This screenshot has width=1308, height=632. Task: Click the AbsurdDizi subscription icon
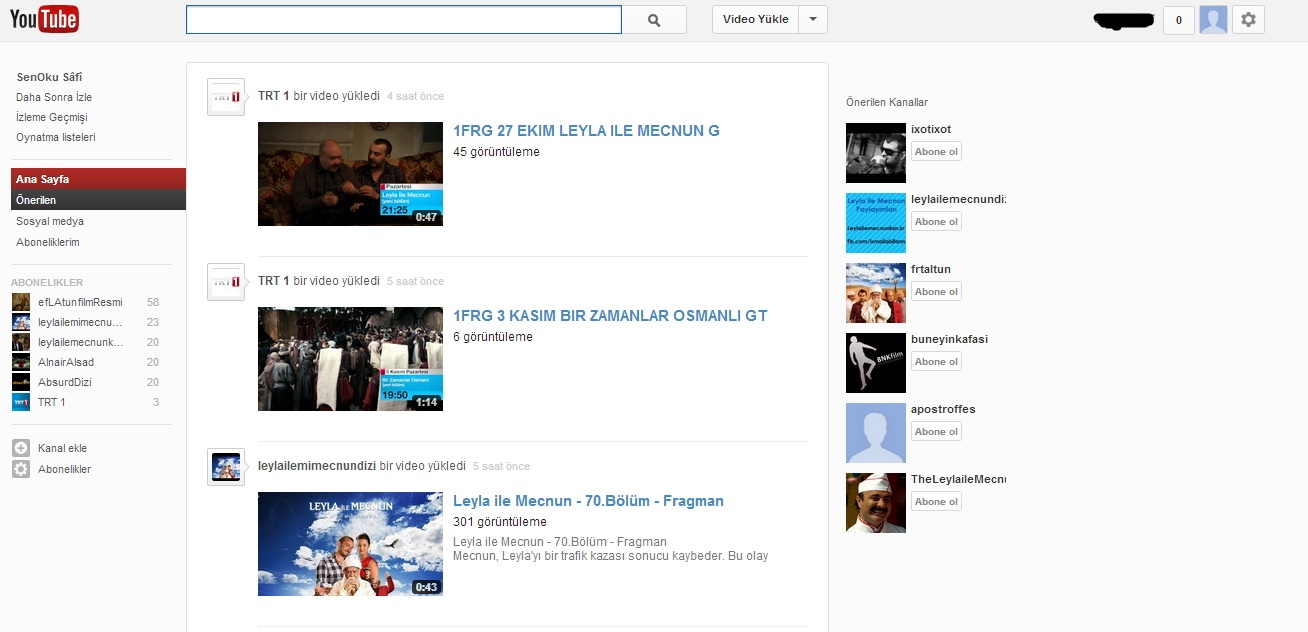(x=20, y=382)
